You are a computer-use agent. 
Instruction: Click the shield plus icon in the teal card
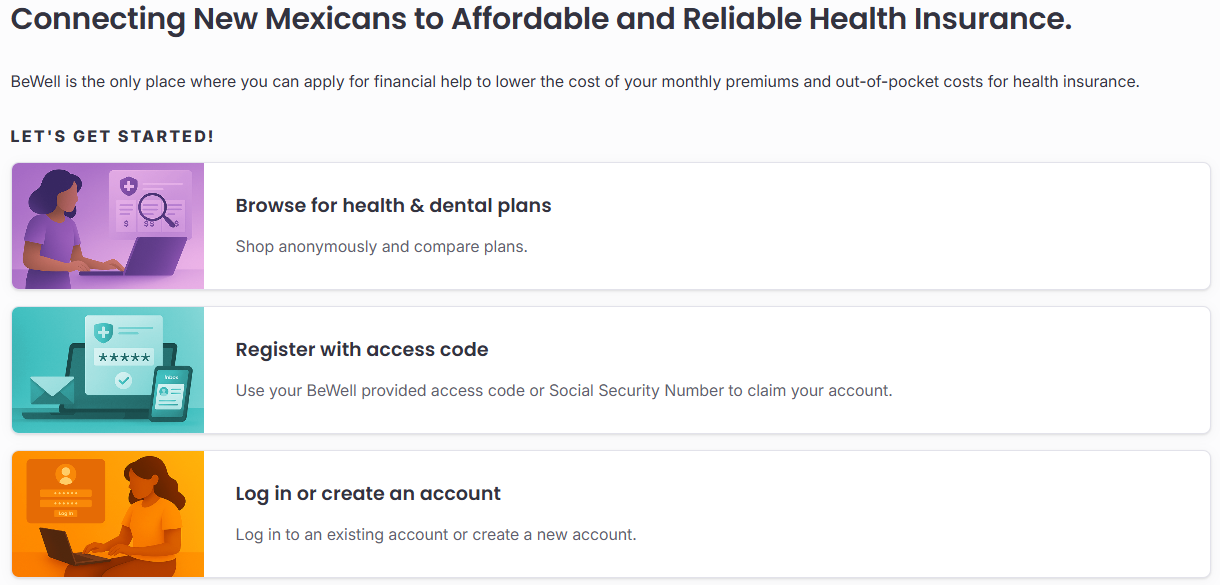pos(102,332)
